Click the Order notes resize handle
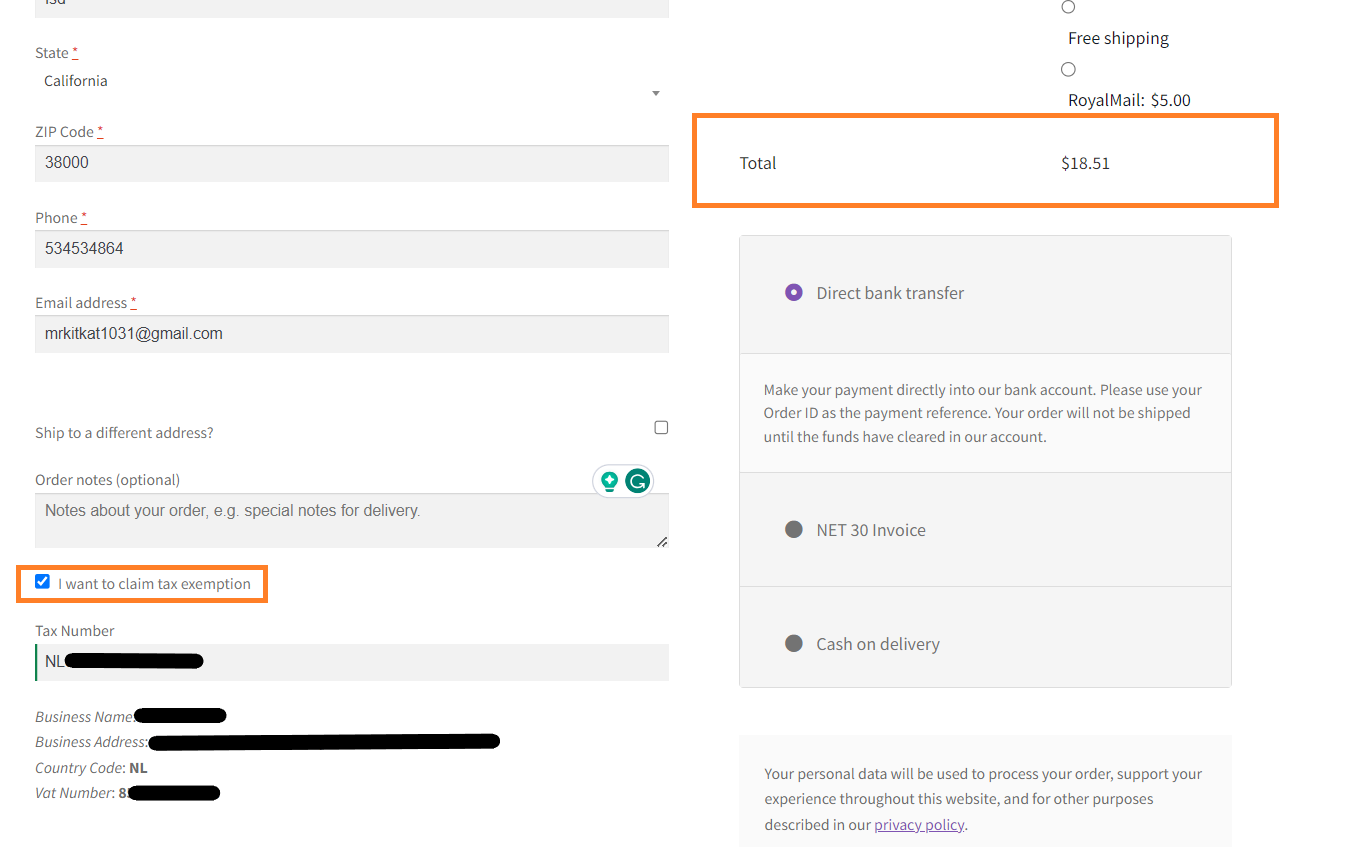Image resolution: width=1350 pixels, height=847 pixels. pyautogui.click(x=662, y=541)
